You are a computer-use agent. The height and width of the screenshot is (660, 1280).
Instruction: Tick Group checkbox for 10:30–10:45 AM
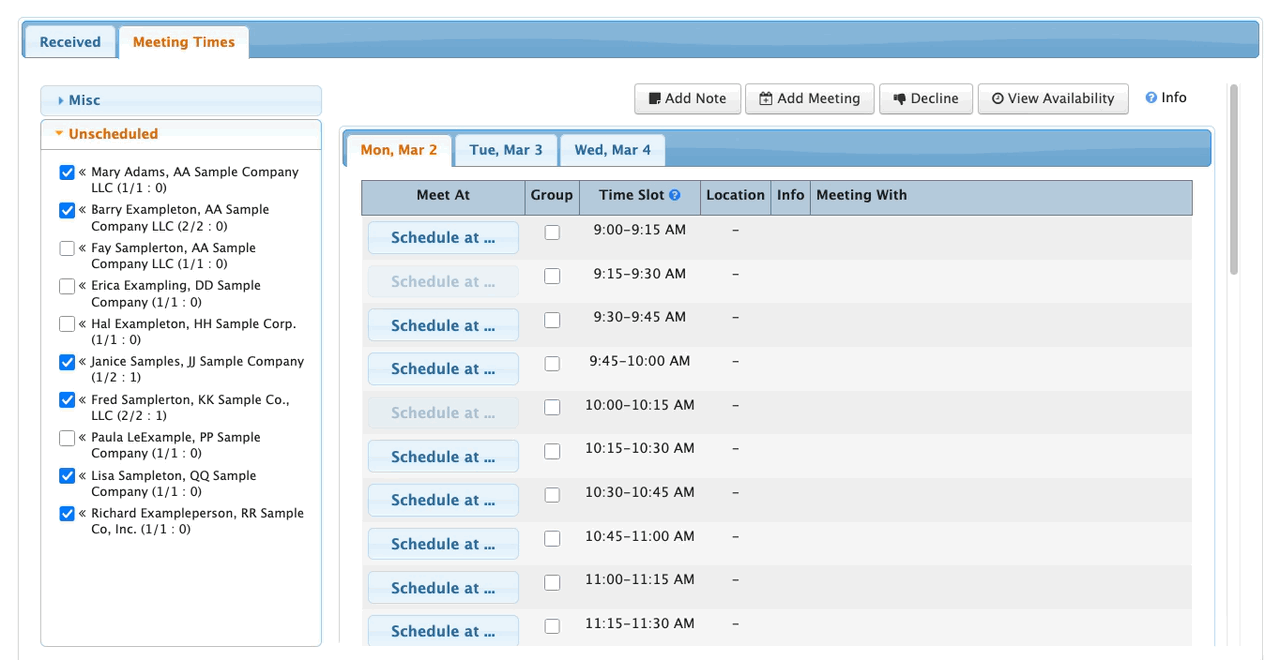pos(552,495)
